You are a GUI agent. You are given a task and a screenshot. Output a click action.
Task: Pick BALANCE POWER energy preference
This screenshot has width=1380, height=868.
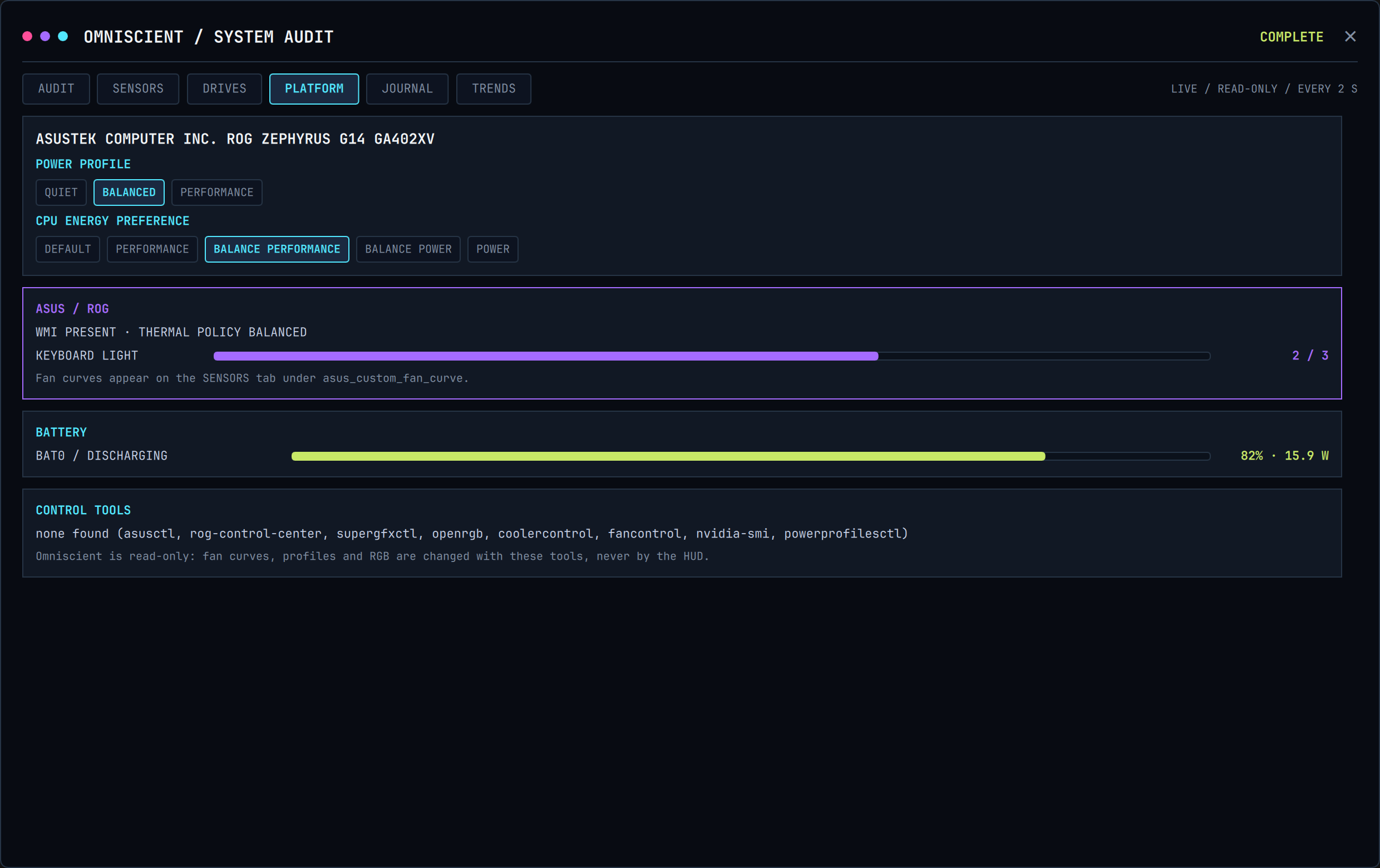pyautogui.click(x=408, y=249)
